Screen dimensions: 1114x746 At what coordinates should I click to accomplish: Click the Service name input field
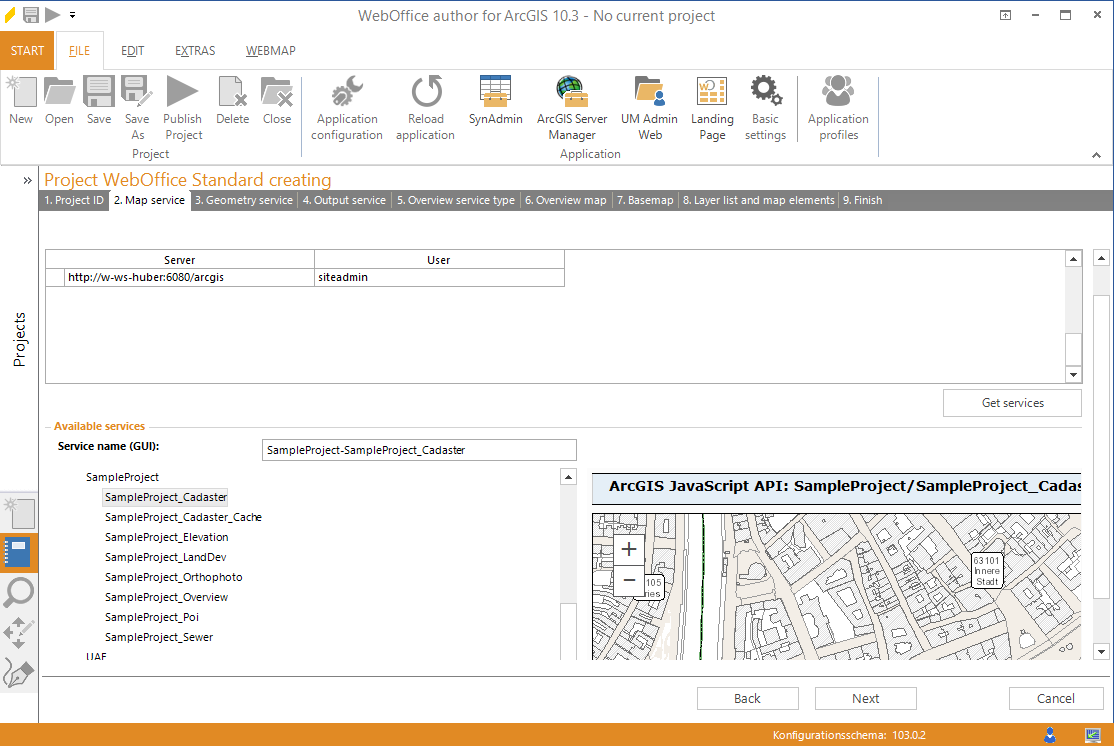[x=418, y=450]
